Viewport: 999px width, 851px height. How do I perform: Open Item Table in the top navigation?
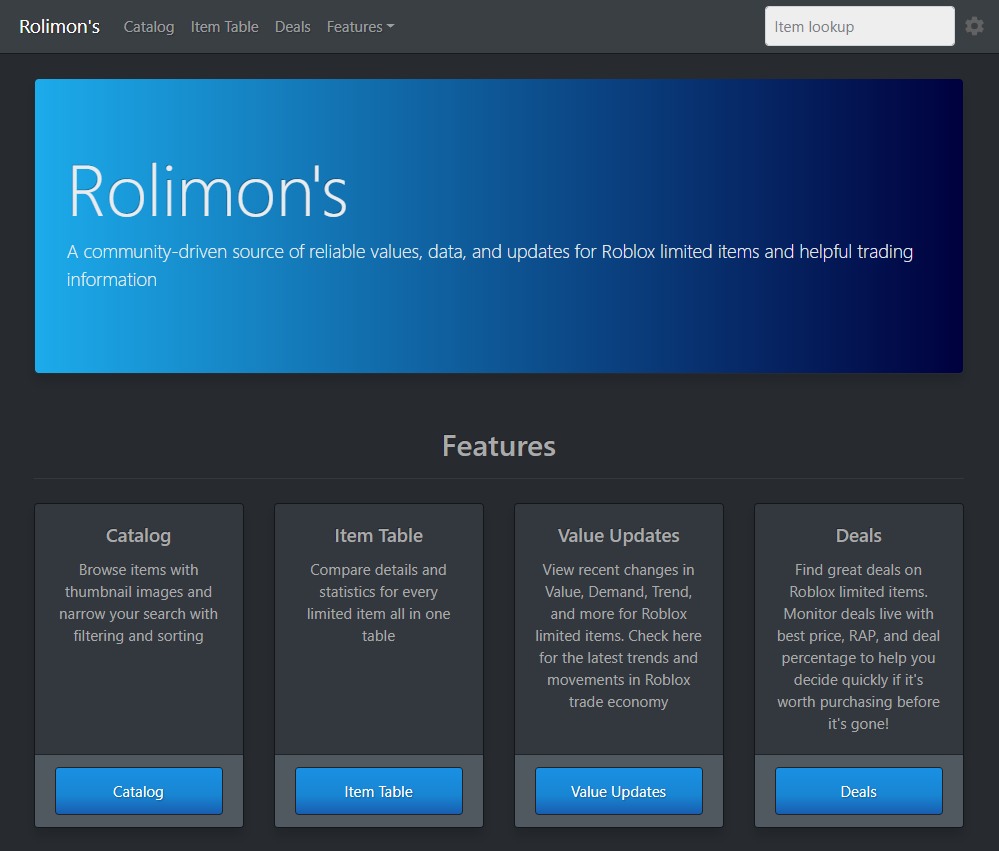click(x=224, y=27)
